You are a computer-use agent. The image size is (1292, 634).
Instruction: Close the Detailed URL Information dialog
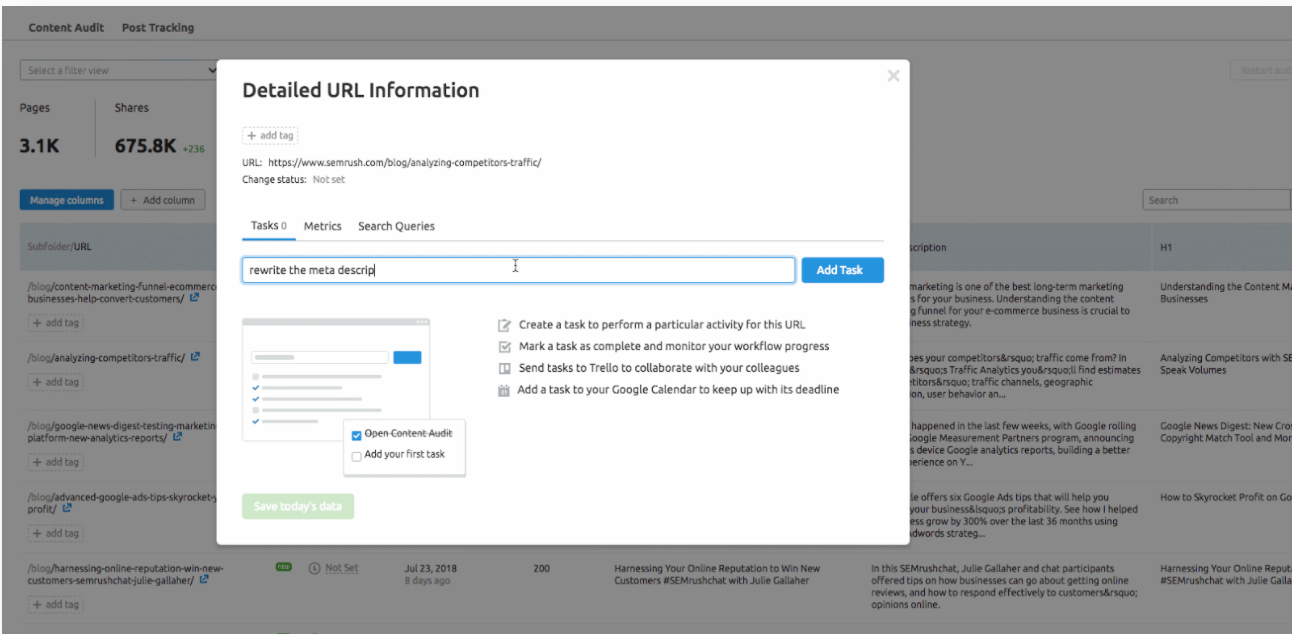pos(893,76)
